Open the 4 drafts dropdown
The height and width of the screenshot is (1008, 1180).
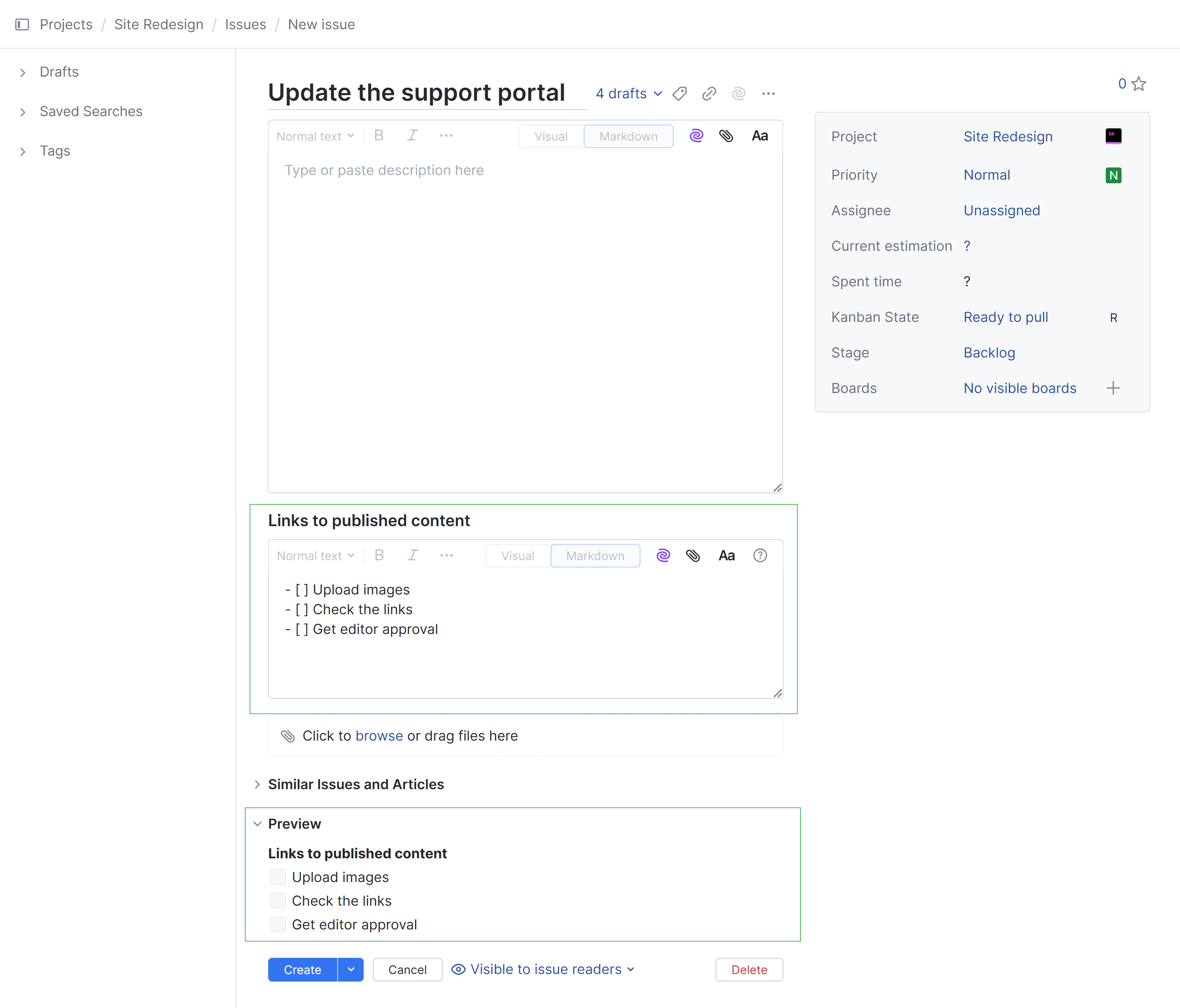(629, 94)
